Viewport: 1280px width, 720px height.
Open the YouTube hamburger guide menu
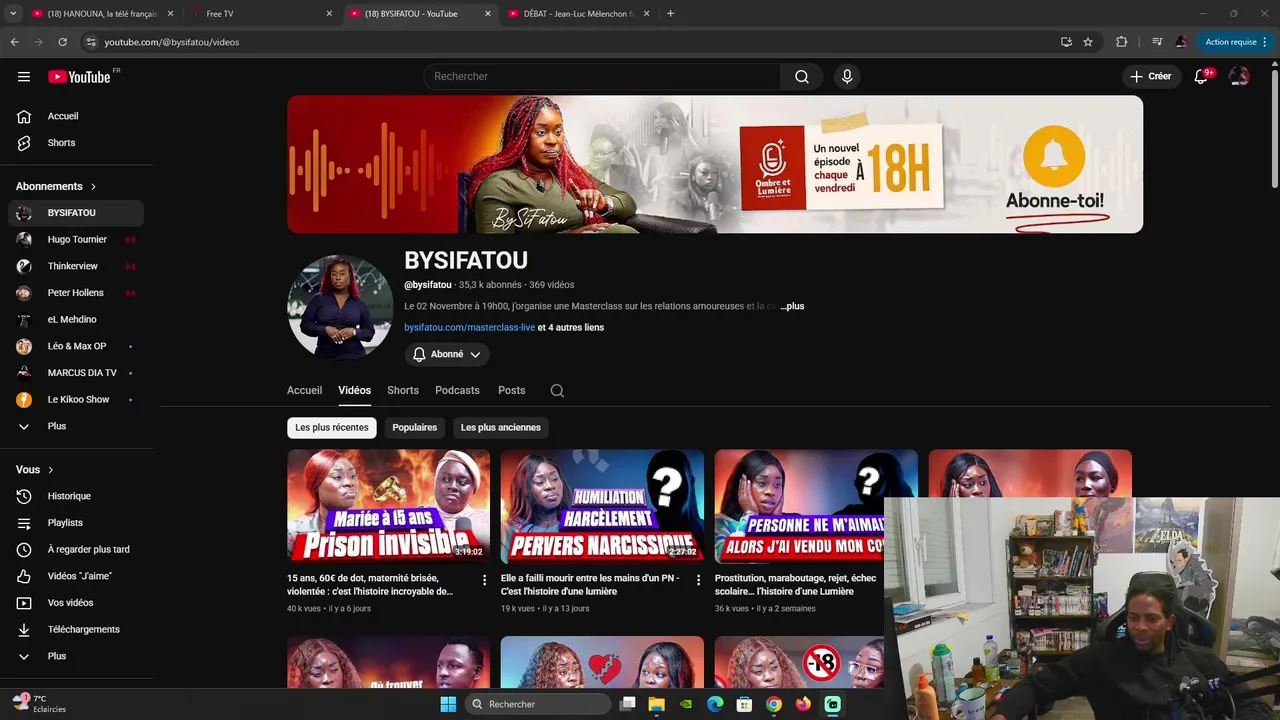point(24,77)
